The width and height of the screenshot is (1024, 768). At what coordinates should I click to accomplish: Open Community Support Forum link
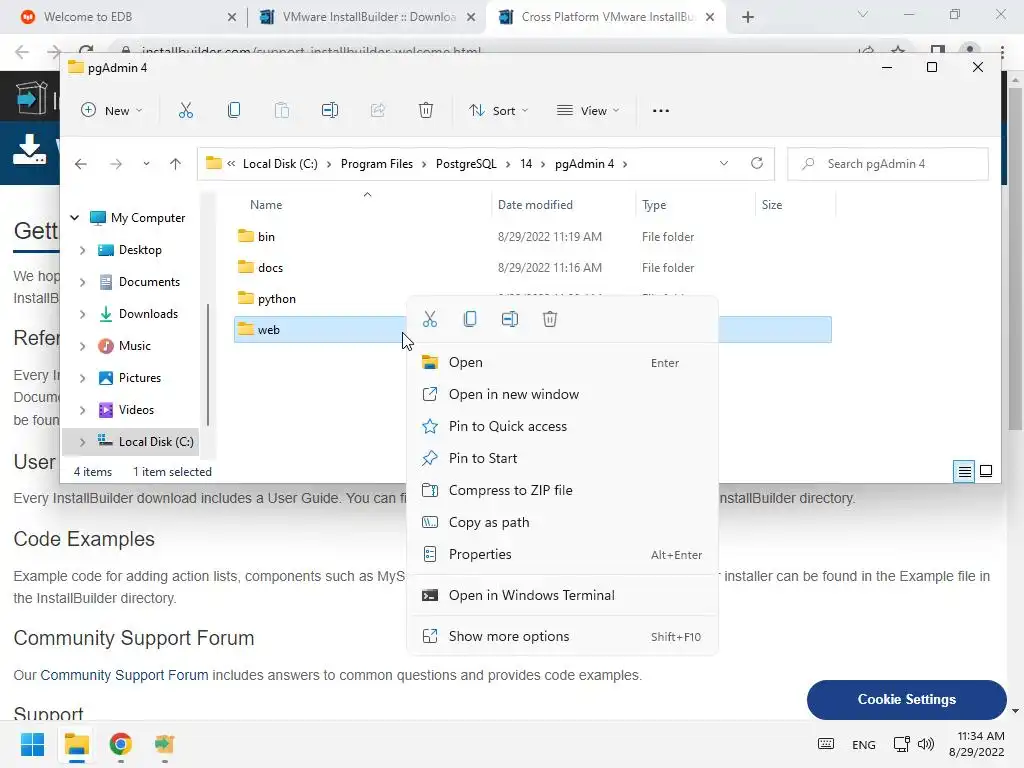tap(124, 675)
